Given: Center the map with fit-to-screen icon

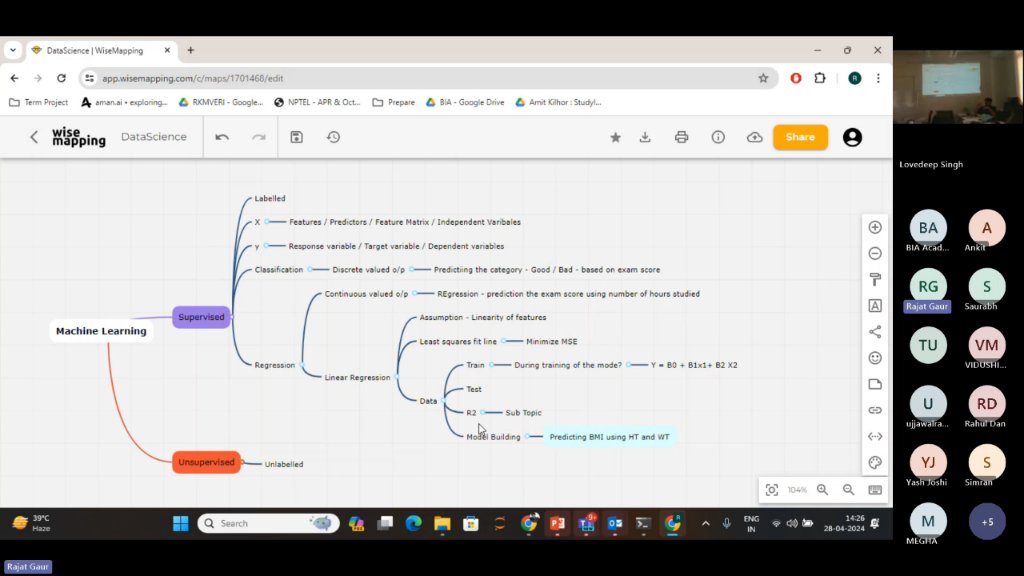Looking at the screenshot, I should point(772,490).
